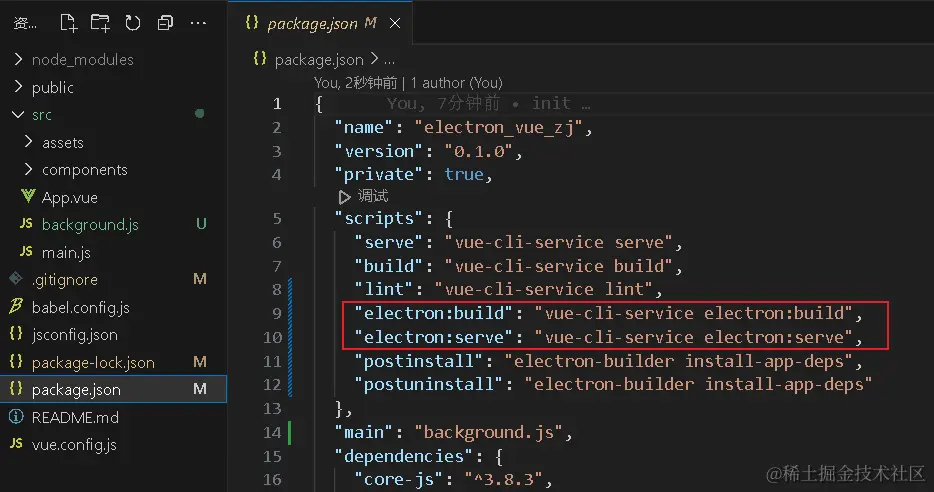This screenshot has width=934, height=492.
Task: Collapse all folders in explorer
Action: pyautogui.click(x=165, y=23)
